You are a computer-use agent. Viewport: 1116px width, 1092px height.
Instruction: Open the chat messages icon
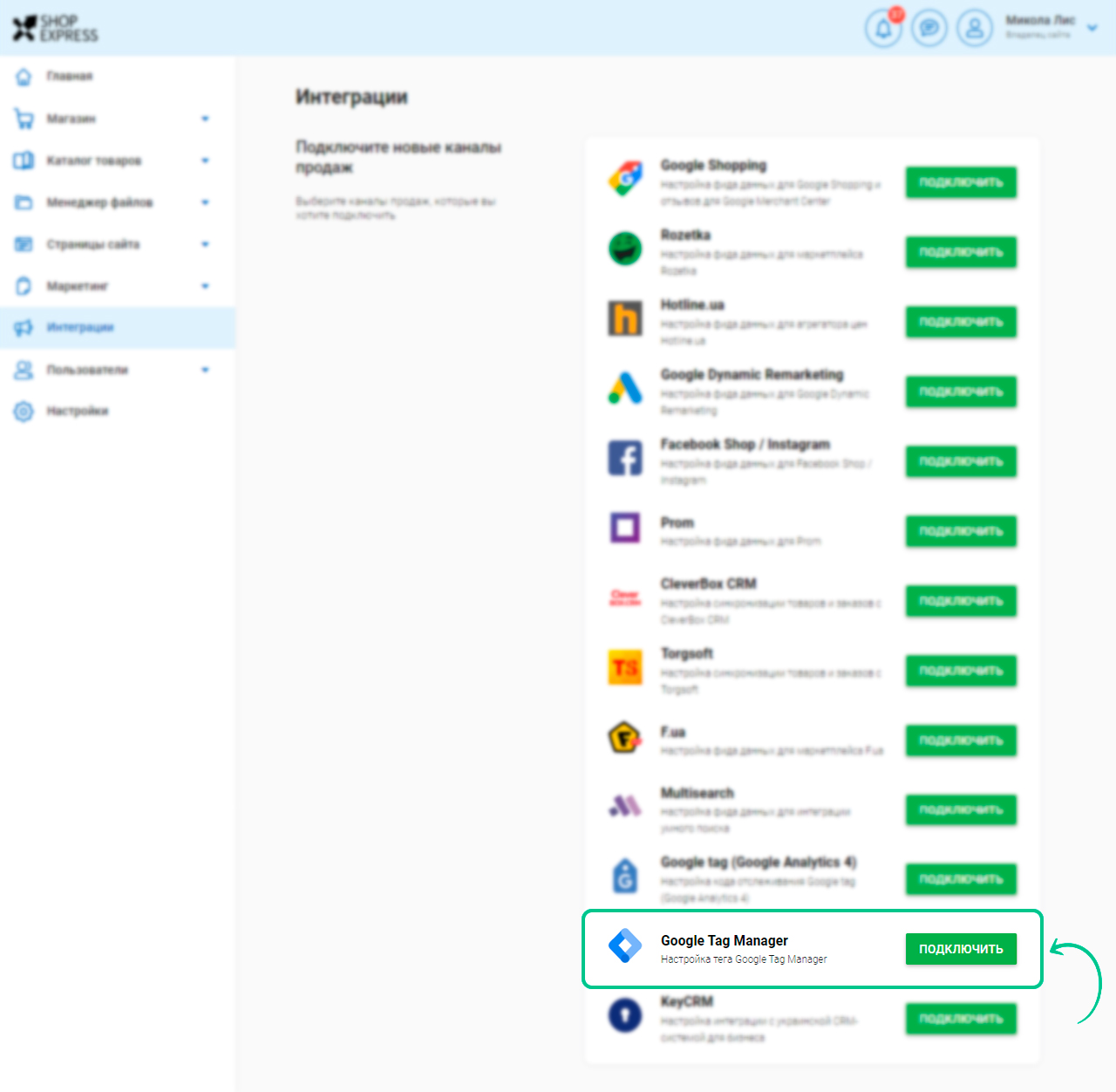[929, 29]
